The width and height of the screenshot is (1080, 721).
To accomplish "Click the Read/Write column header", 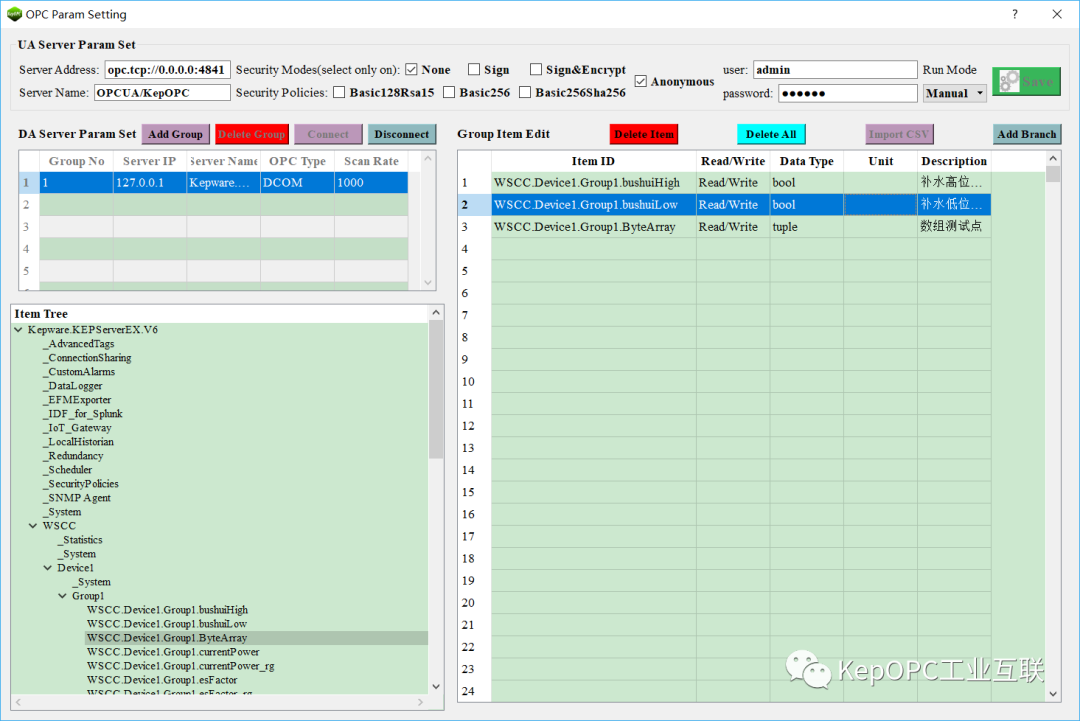I will pos(733,161).
